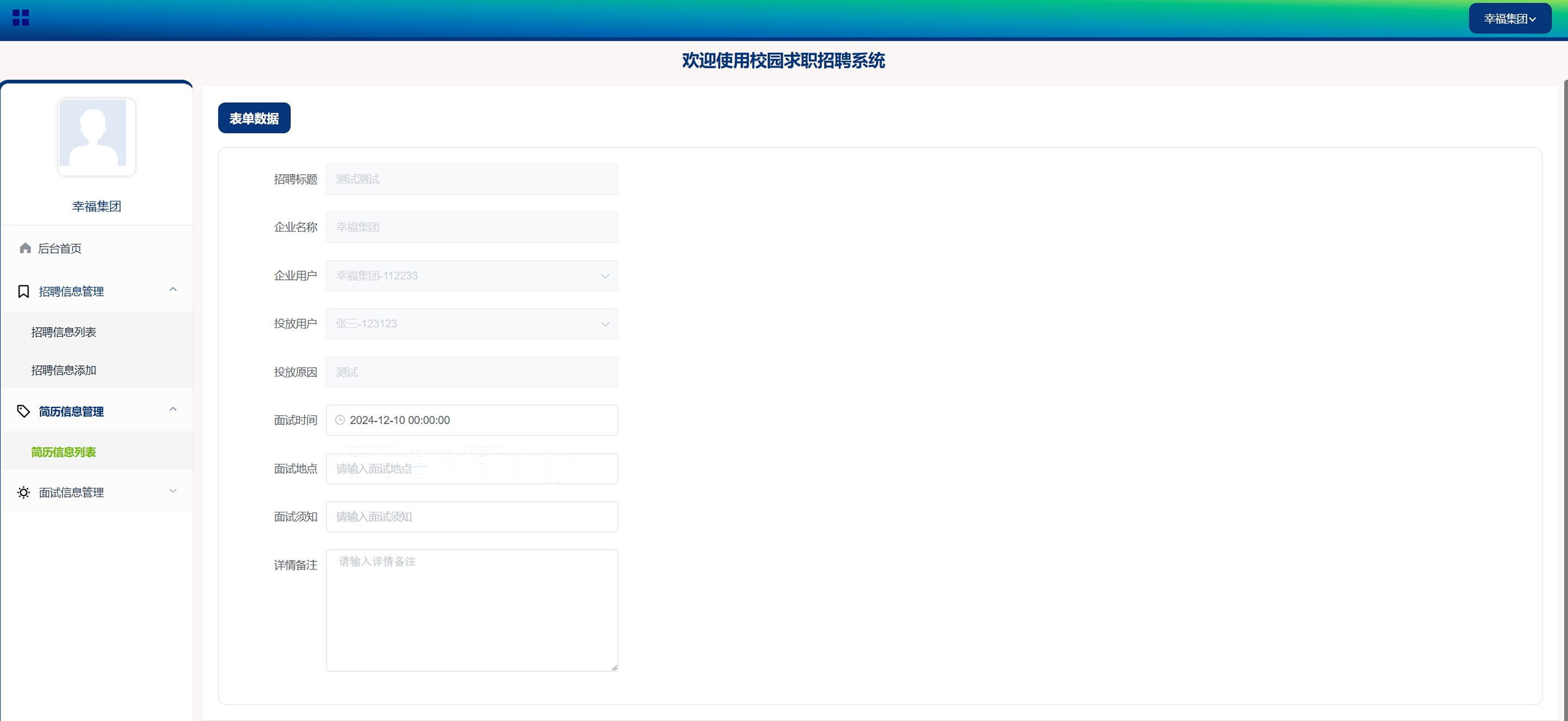
Task: Click the 面试地点 input field
Action: [472, 468]
